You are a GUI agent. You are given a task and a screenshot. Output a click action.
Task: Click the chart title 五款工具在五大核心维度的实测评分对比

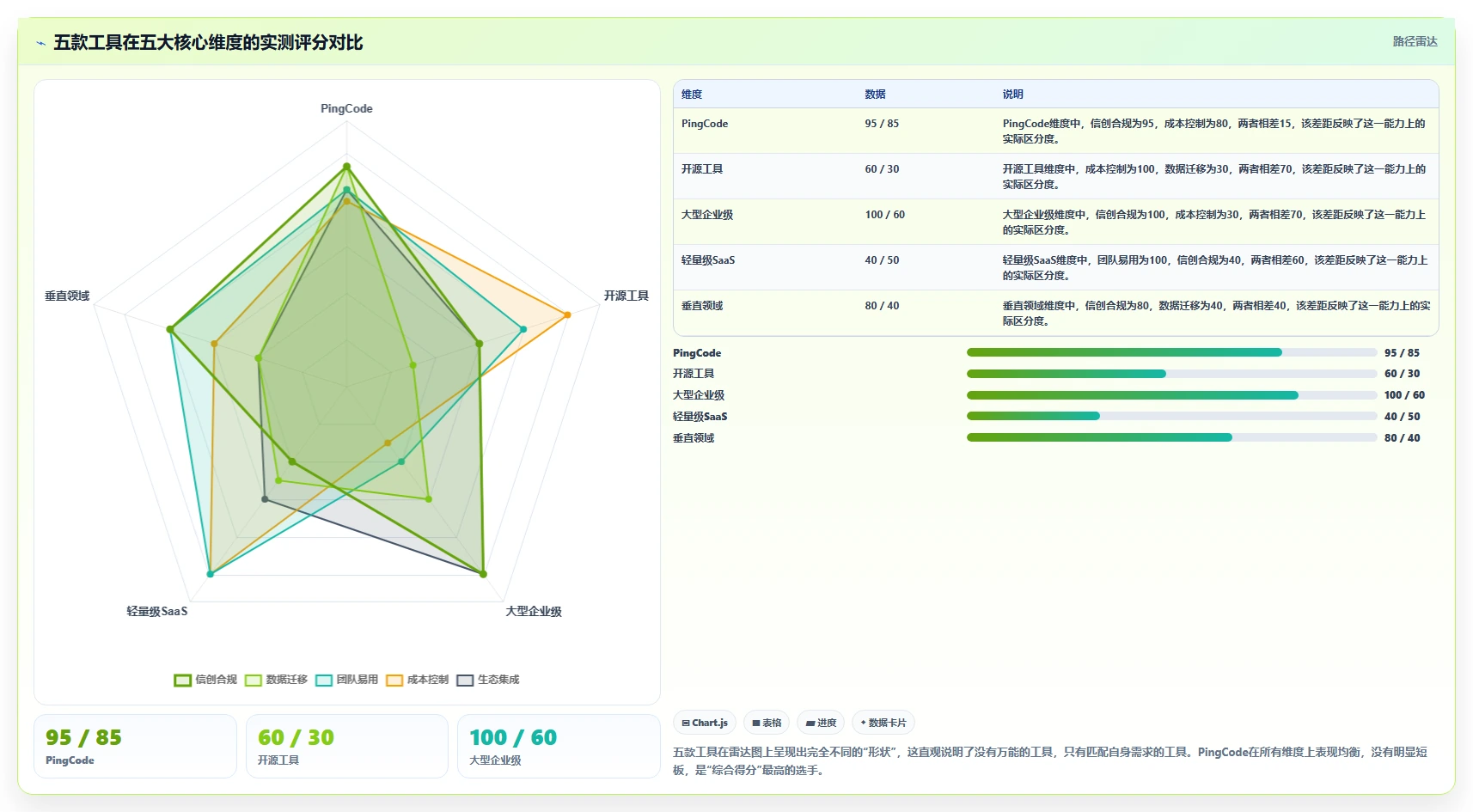coord(208,43)
